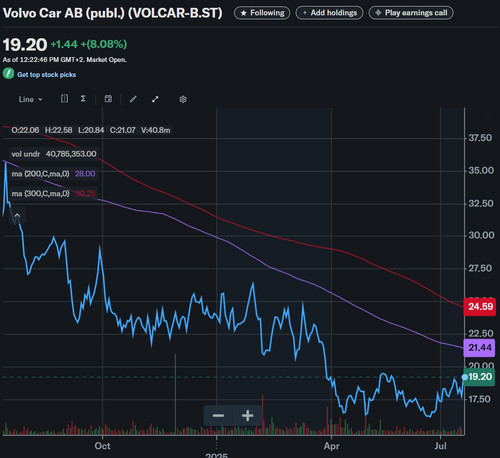The image size is (500, 458).
Task: Click the 30.00 price axis label
Action: pyautogui.click(x=481, y=235)
